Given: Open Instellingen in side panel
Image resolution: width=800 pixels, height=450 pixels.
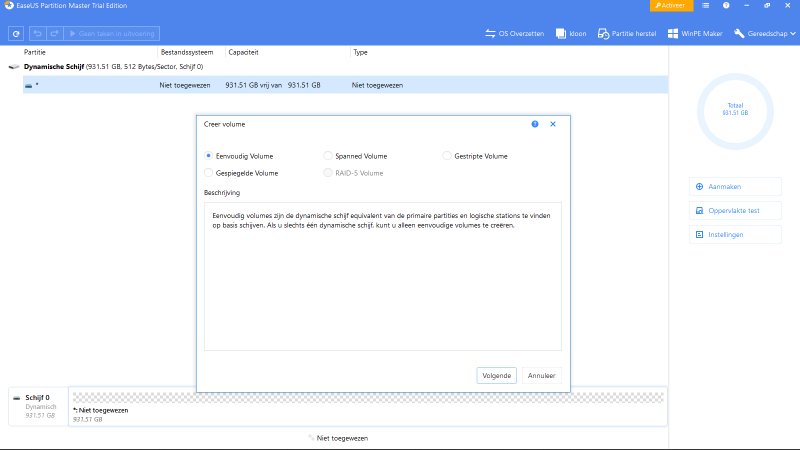Looking at the screenshot, I should click(735, 235).
